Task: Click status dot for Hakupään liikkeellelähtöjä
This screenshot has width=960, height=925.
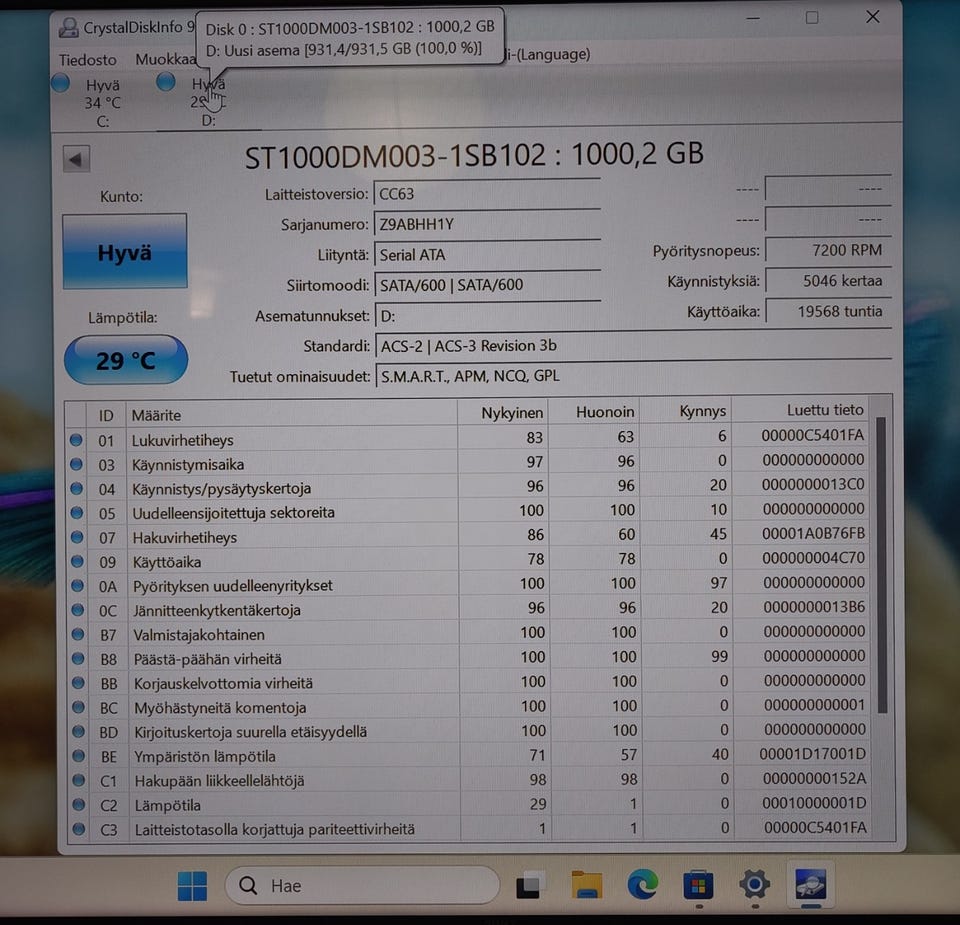Action: coord(78,780)
